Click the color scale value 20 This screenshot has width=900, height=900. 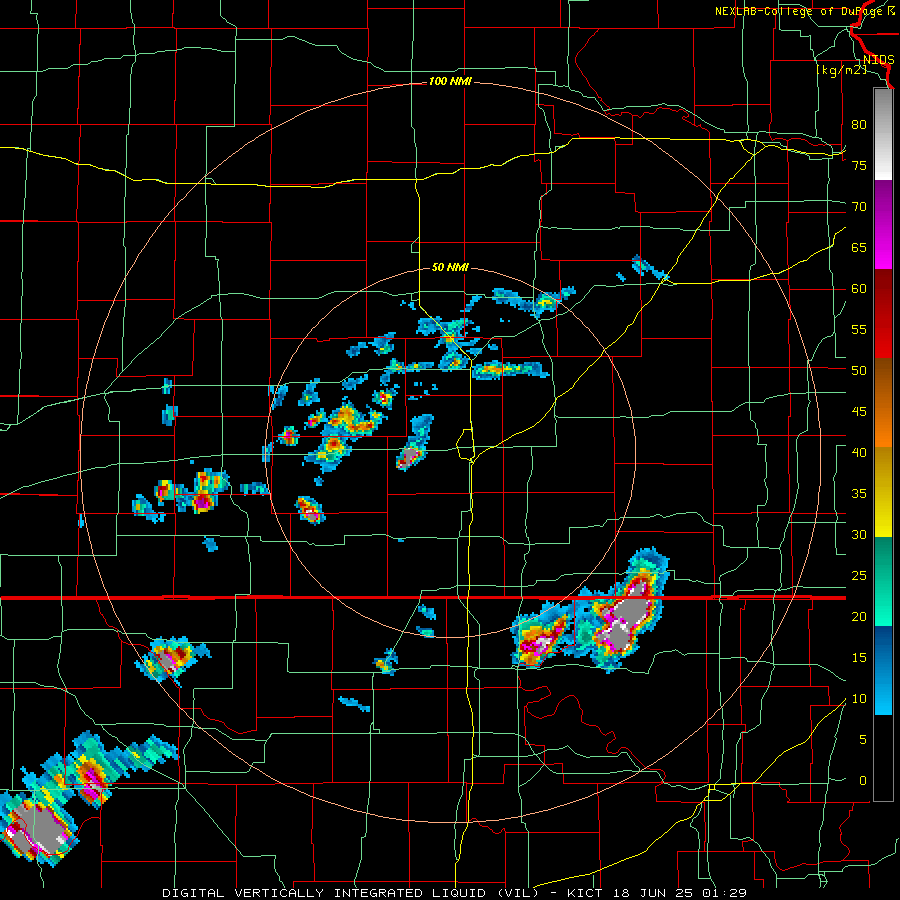859,616
